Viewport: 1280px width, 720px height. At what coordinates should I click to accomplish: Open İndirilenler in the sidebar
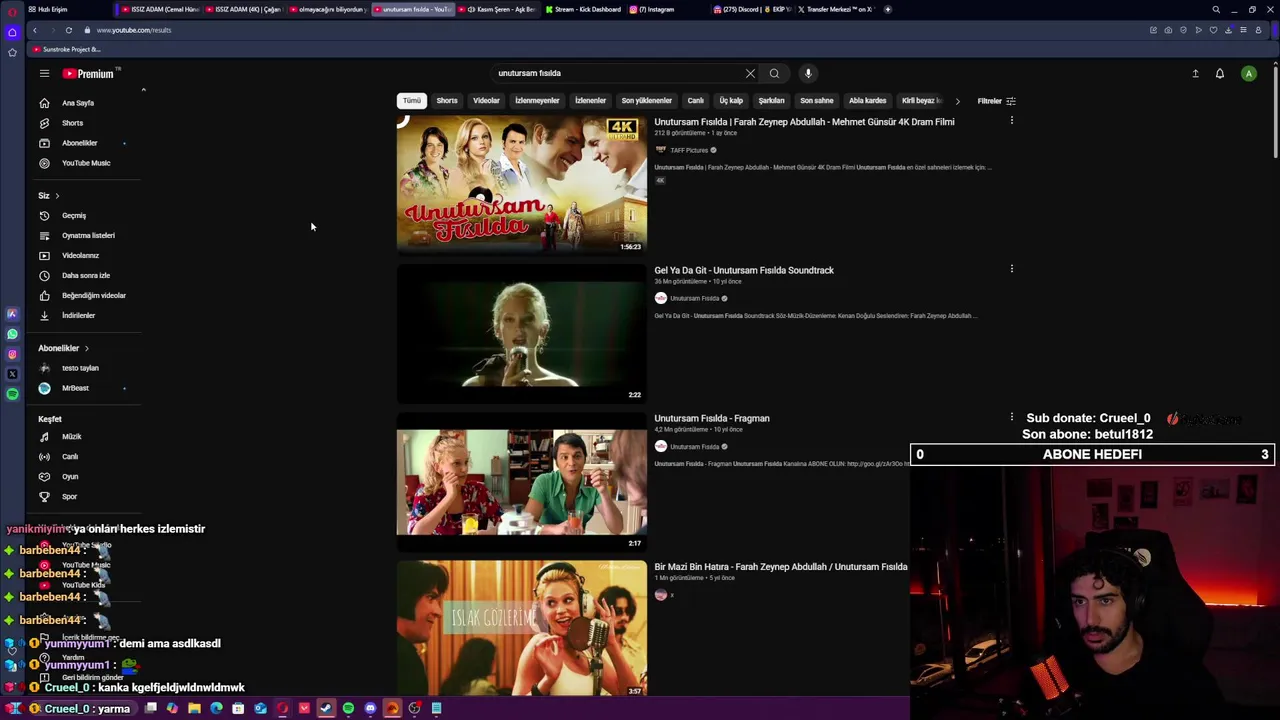tap(78, 315)
